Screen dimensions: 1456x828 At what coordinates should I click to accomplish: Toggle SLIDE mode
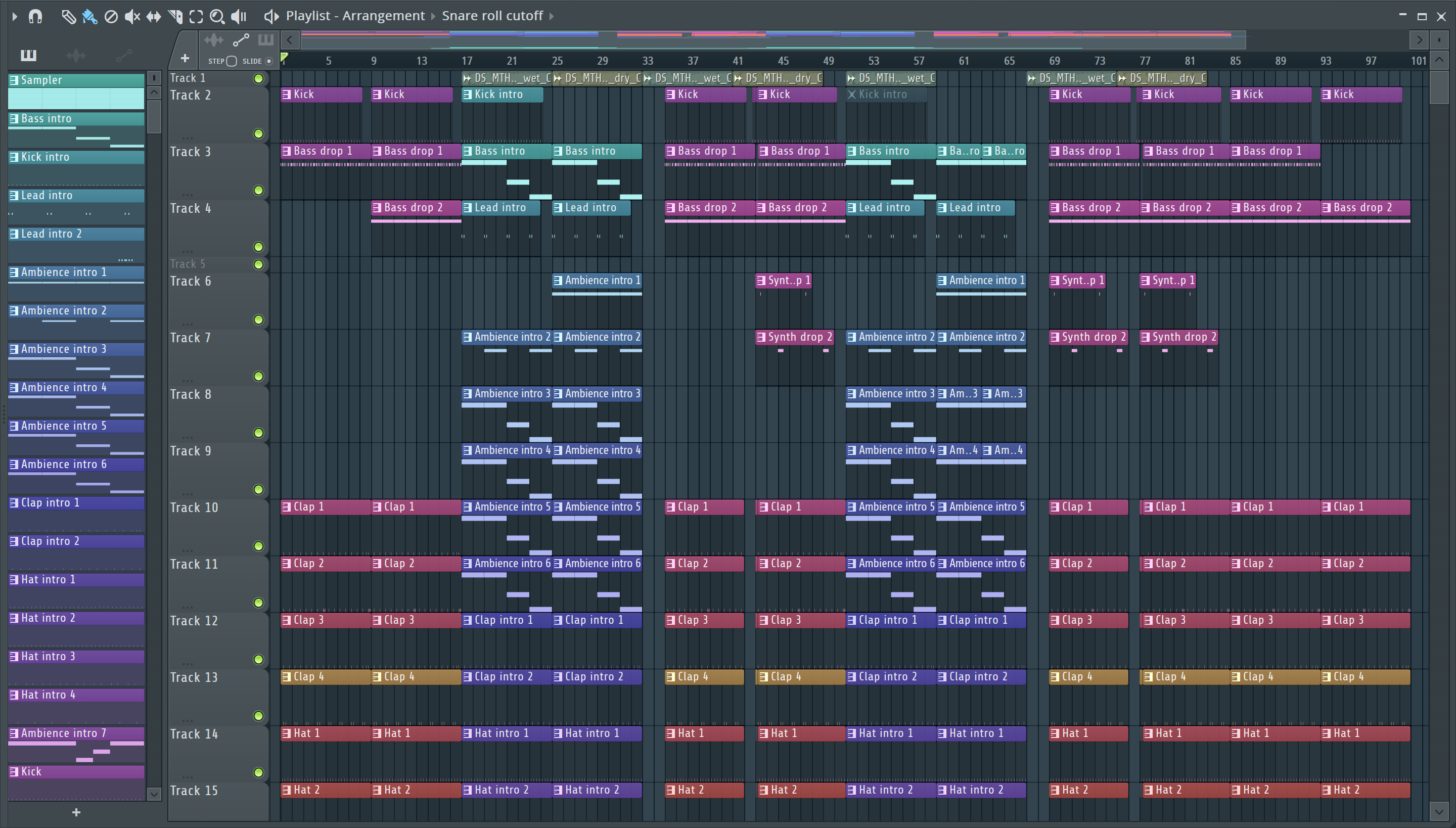pyautogui.click(x=269, y=61)
